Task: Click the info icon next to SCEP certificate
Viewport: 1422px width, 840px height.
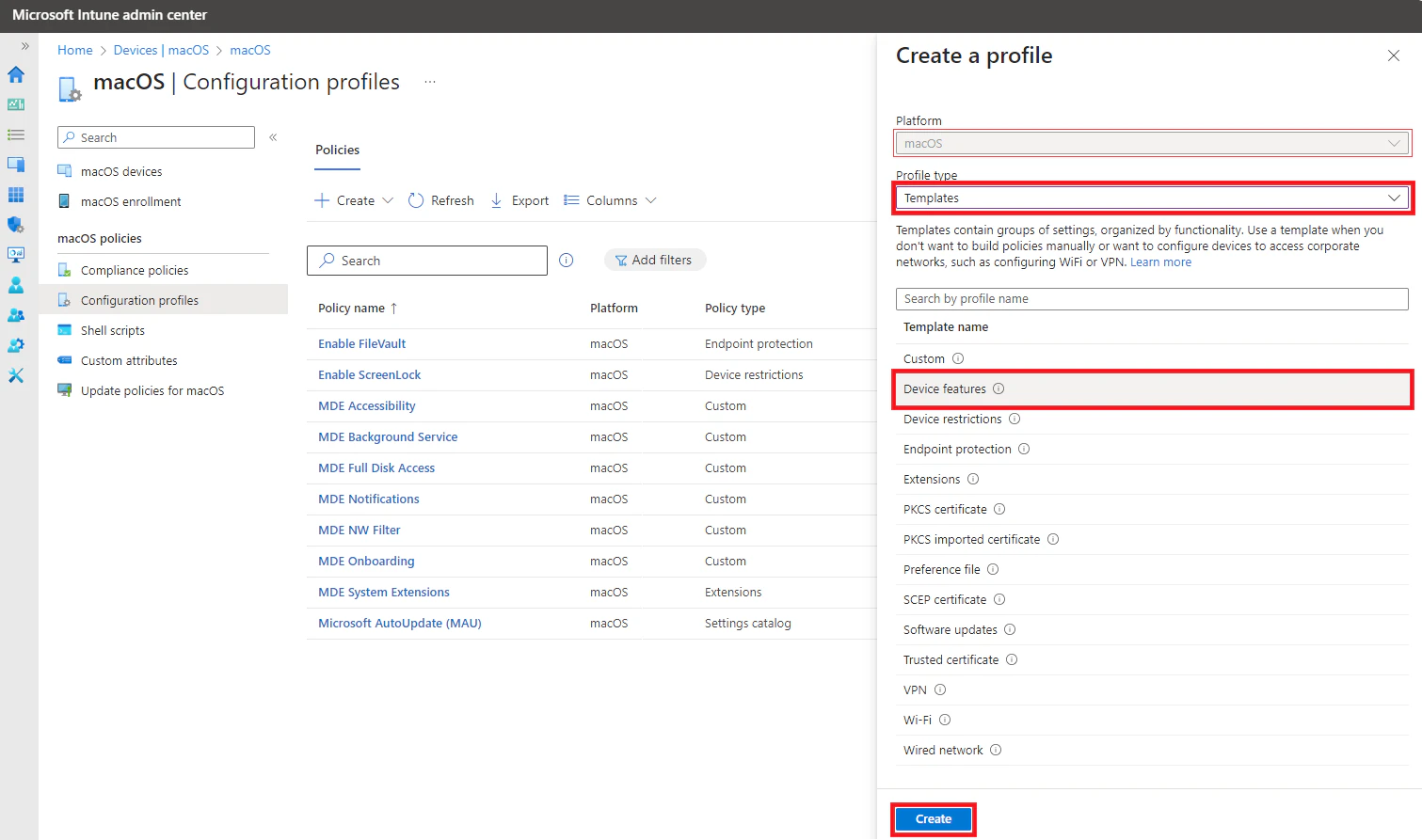Action: pos(999,599)
